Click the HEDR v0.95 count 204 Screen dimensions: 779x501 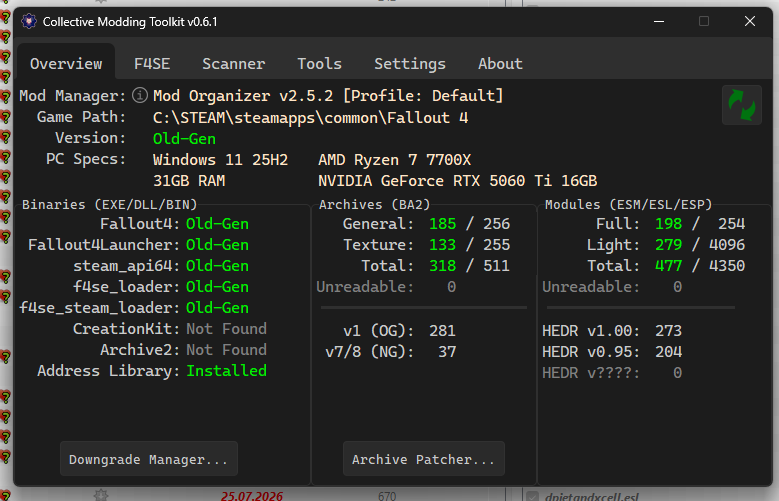[668, 352]
